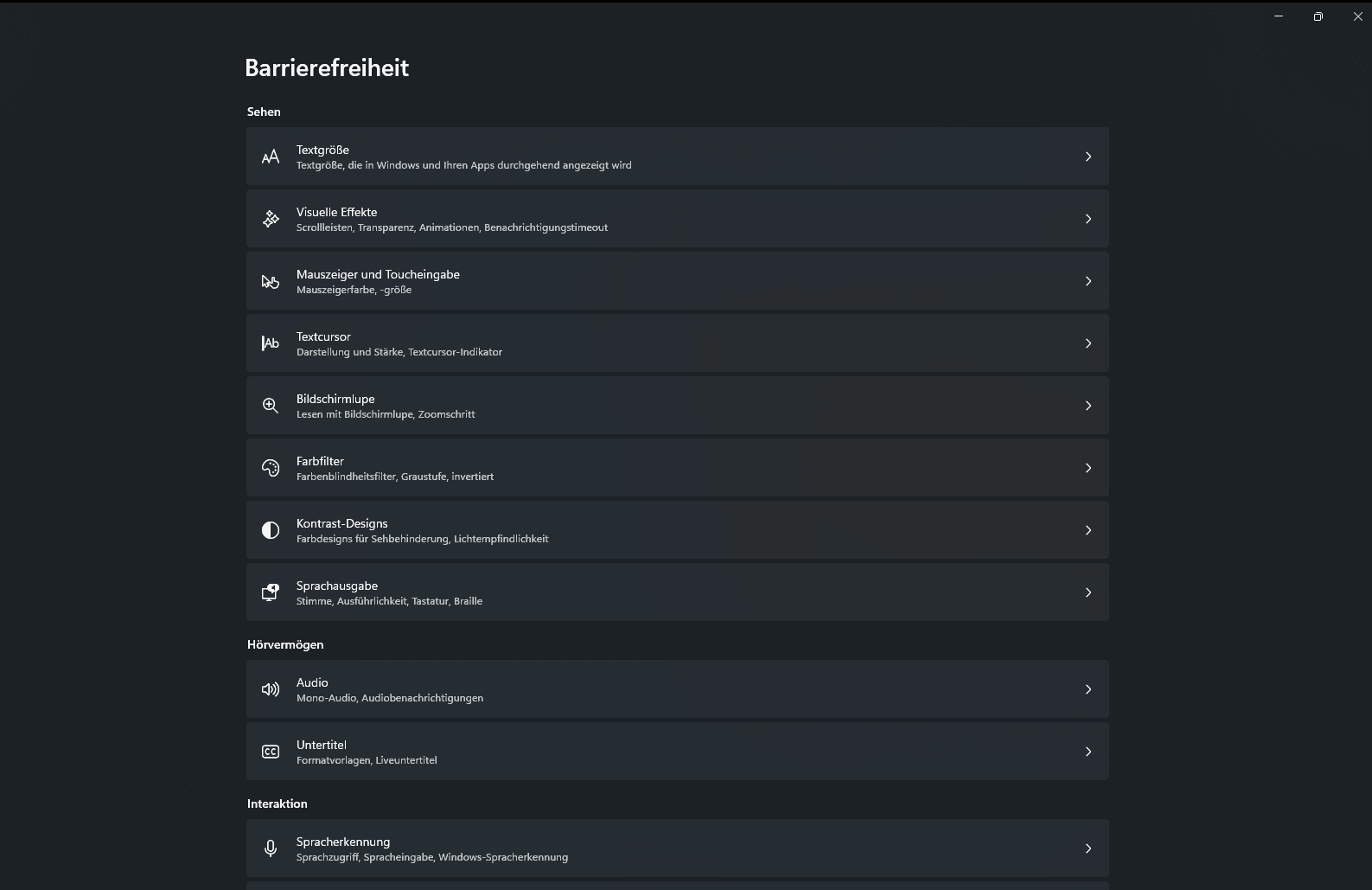The height and width of the screenshot is (890, 1372).
Task: Click the Visuelle Effekte sparkle icon
Action: pos(271,219)
